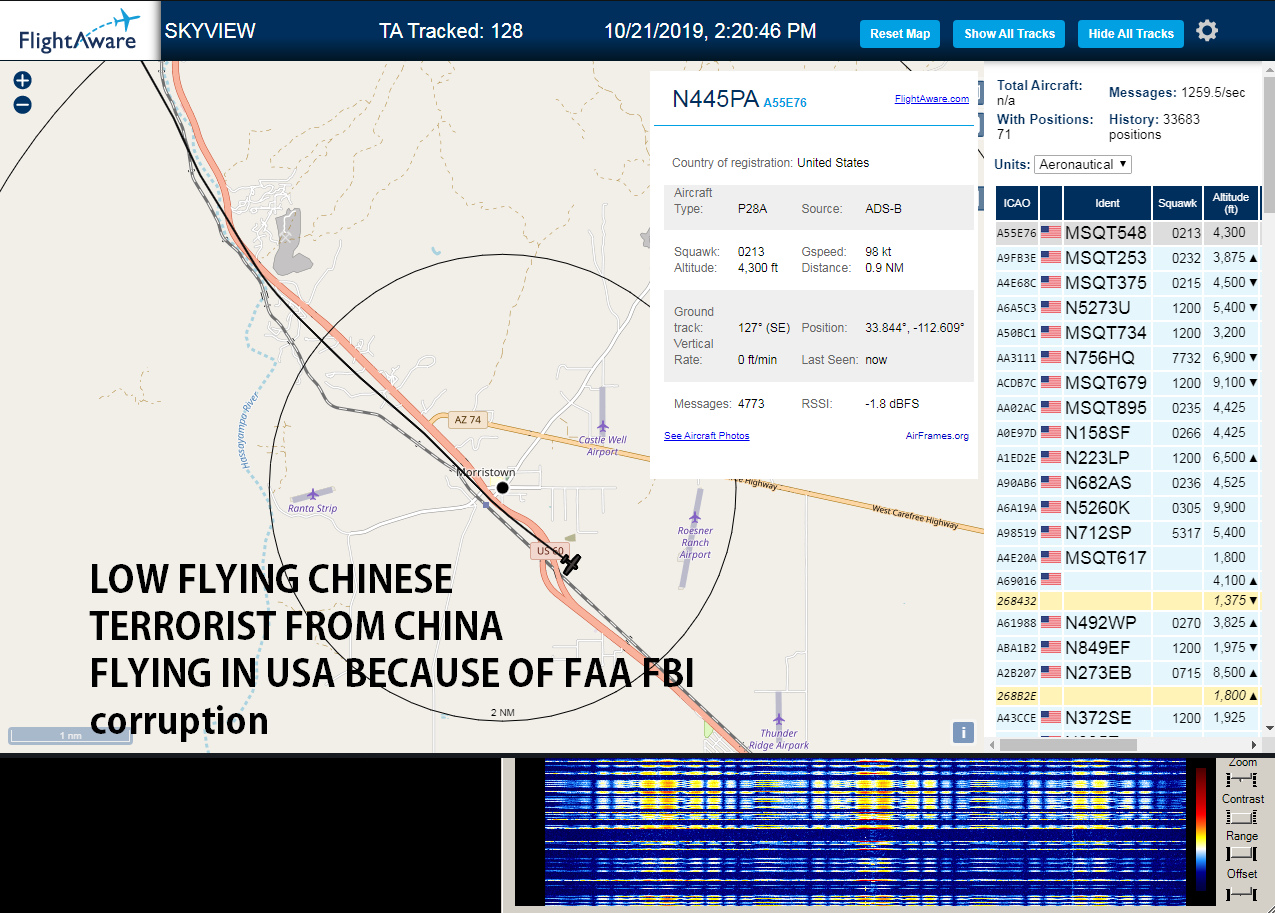This screenshot has width=1275, height=913.
Task: Click the Castle Well Airport icon
Action: pyautogui.click(x=603, y=427)
